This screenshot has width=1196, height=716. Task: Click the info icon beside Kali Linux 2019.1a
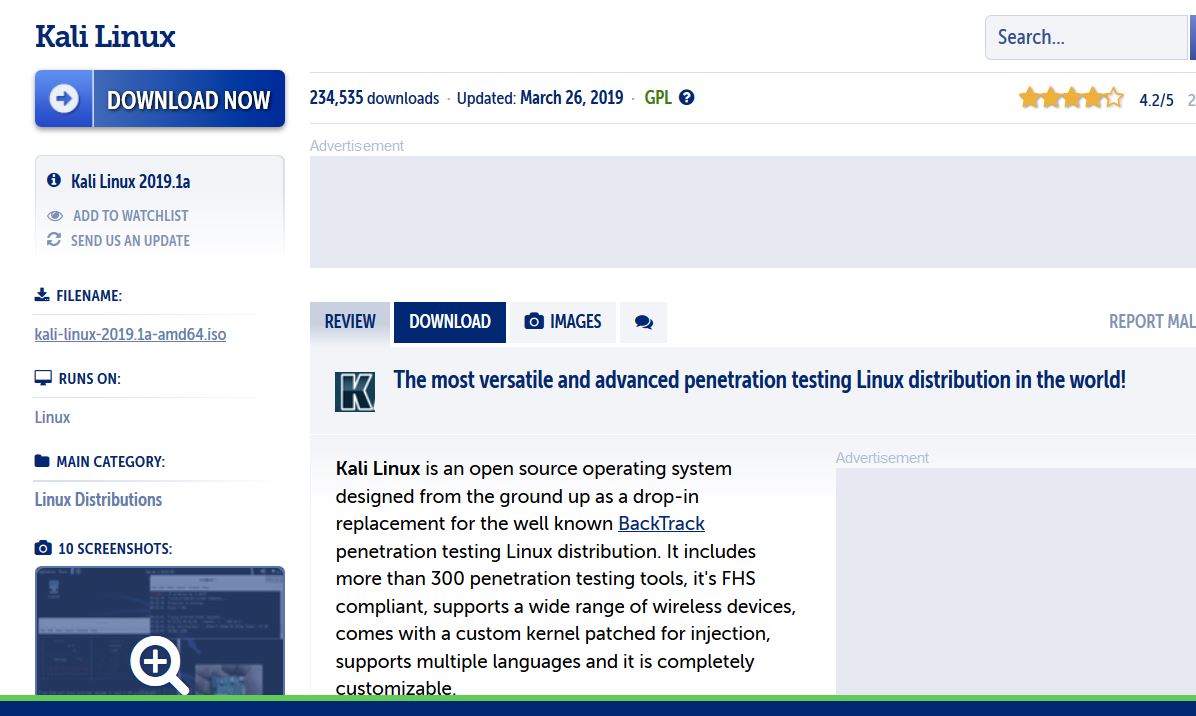point(53,181)
